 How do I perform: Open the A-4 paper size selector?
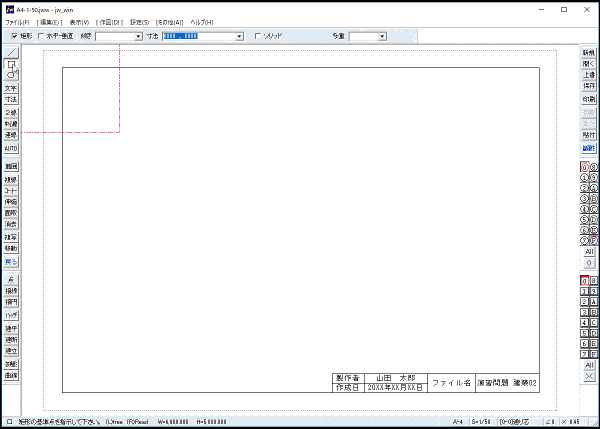pos(458,422)
